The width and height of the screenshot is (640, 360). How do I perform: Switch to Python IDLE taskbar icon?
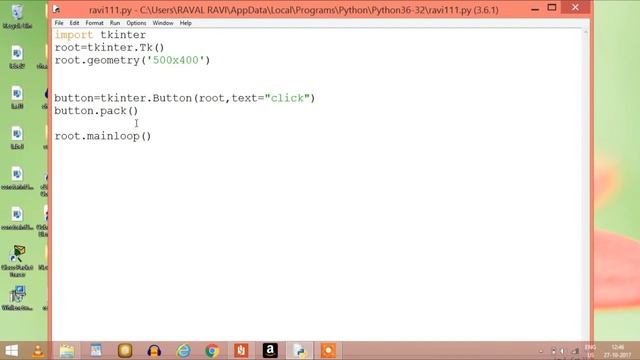pyautogui.click(x=300, y=351)
